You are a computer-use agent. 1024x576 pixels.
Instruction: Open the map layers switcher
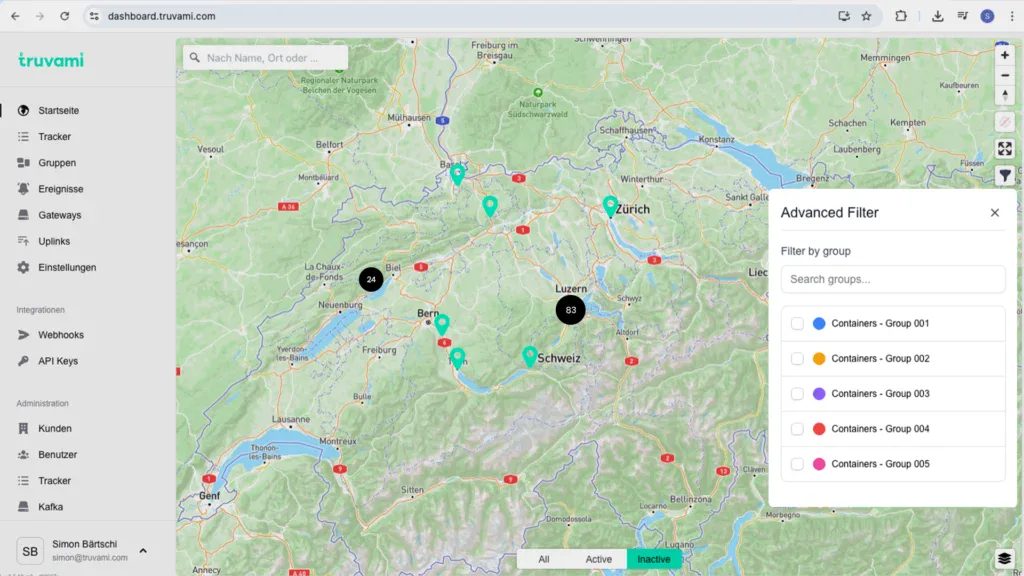[1005, 558]
